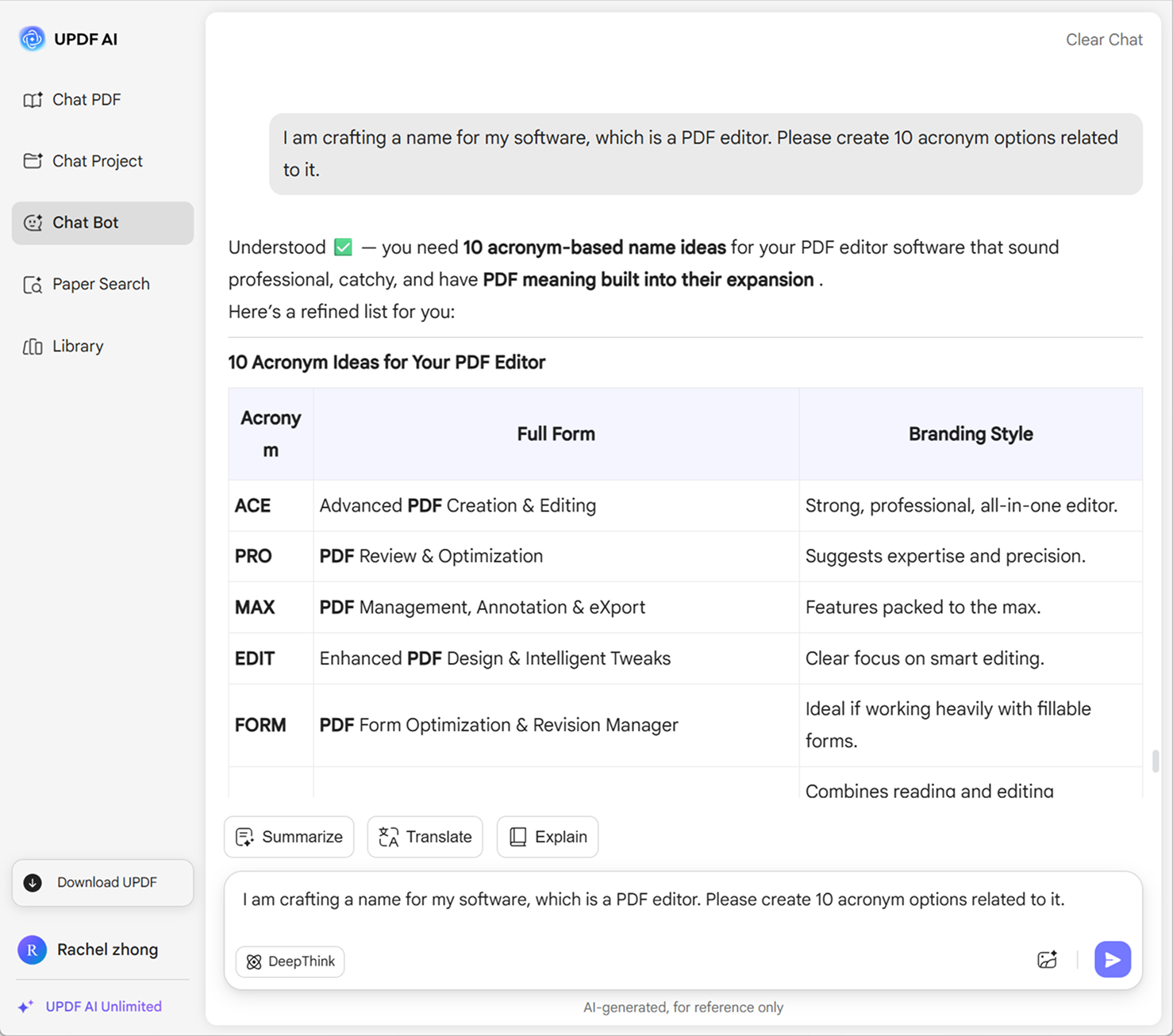Click 'PDF Review & Optimization' cell
1173x1036 pixels.
point(556,557)
